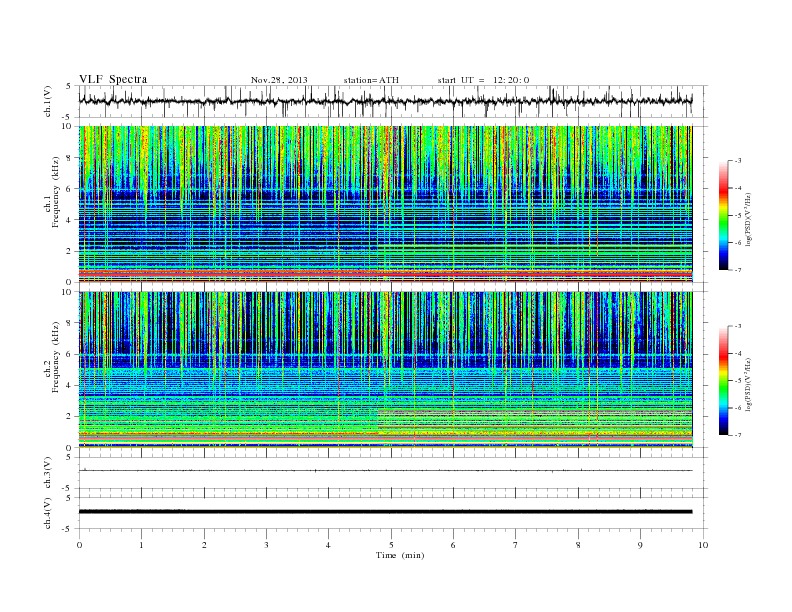Click the thick ch.4 voltage trace
The height and width of the screenshot is (612, 792).
pyautogui.click(x=385, y=512)
